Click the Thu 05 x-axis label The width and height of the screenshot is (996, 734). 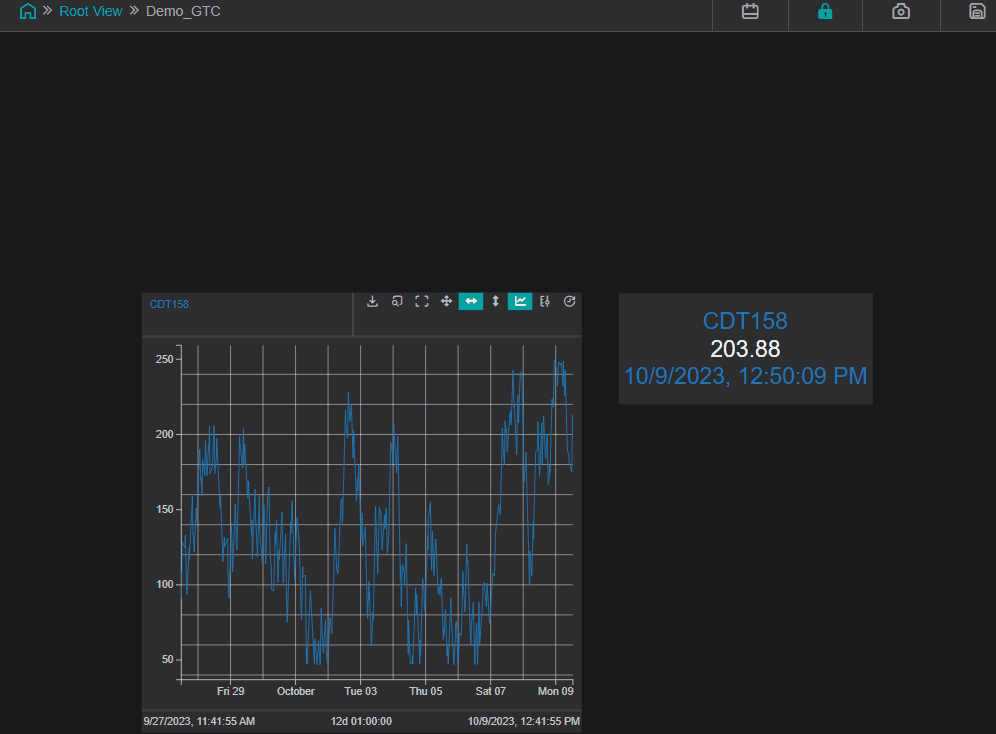click(426, 691)
